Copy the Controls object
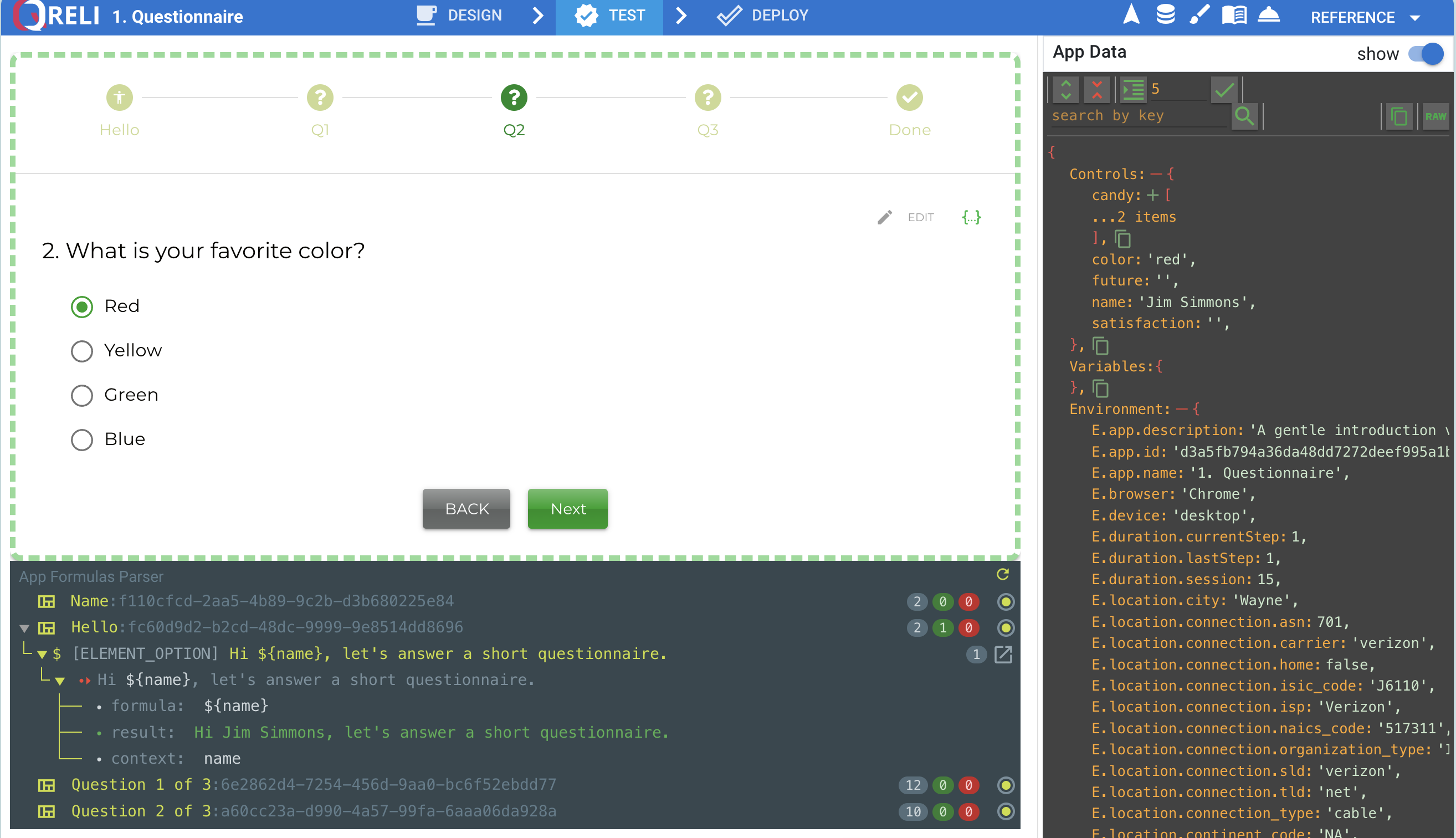This screenshot has height=838, width=1456. tap(1100, 345)
